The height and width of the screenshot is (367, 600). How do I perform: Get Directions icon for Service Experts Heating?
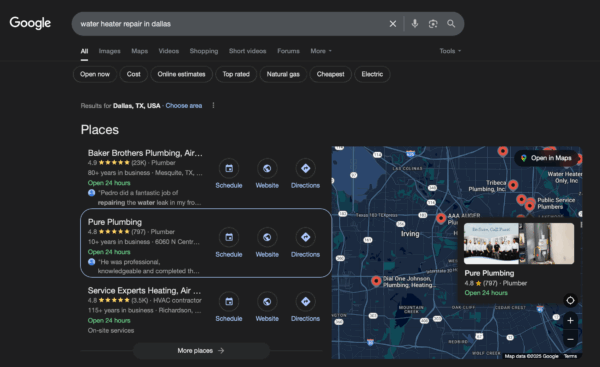(x=305, y=302)
